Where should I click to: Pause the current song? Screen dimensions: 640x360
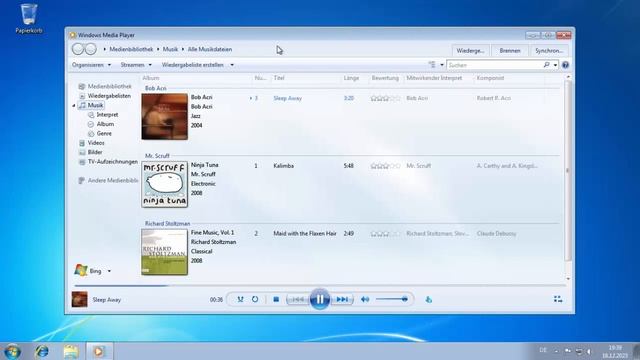pos(320,299)
